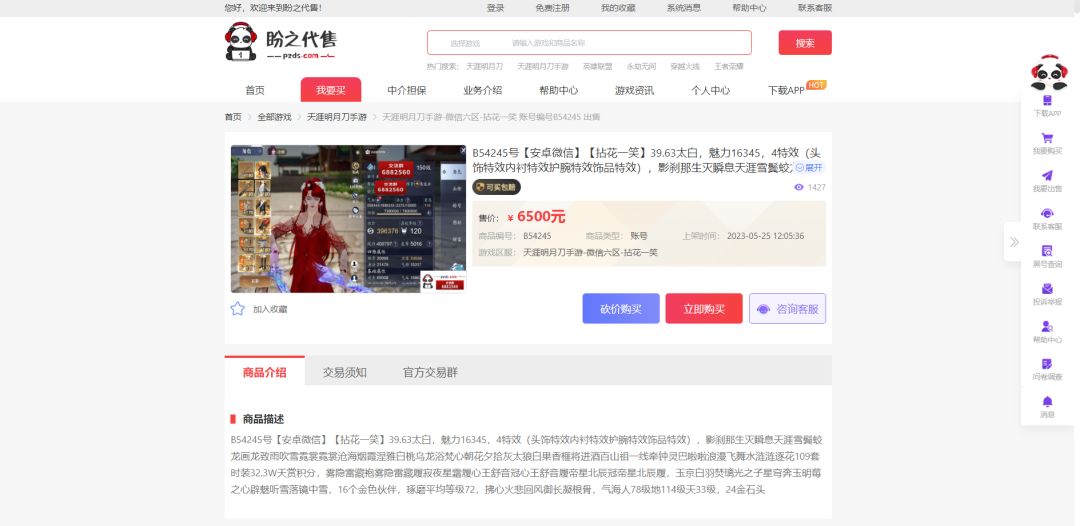This screenshot has height=526, width=1080.
Task: Click the 我要出售 paper-plane icon
Action: tap(1047, 176)
